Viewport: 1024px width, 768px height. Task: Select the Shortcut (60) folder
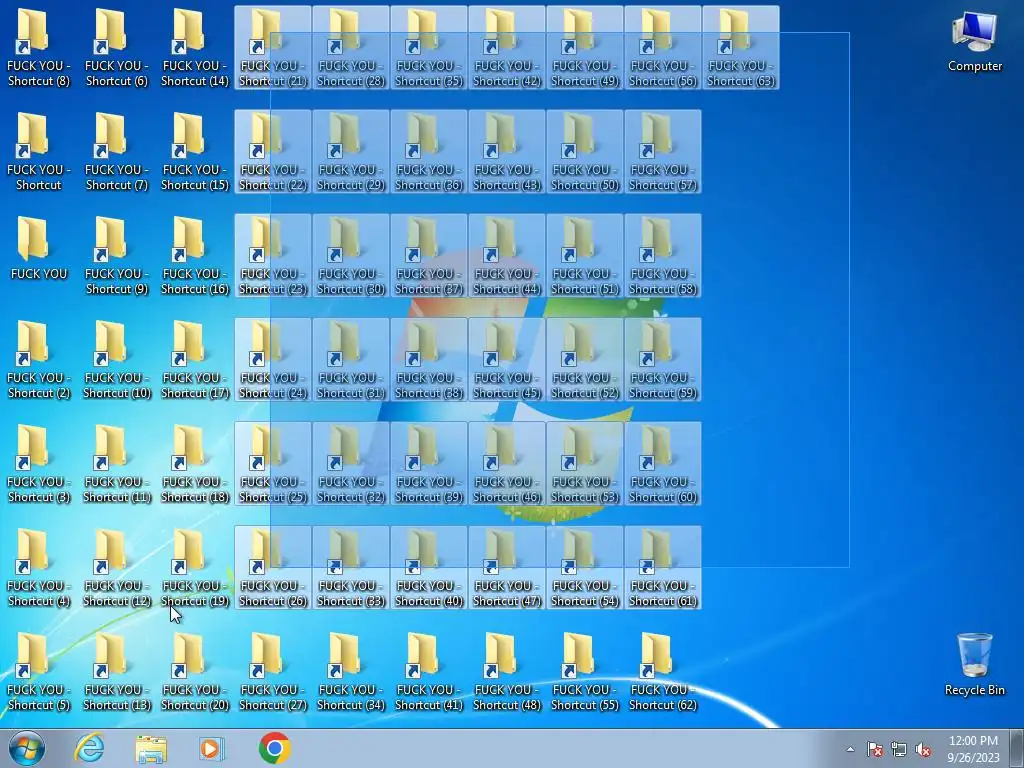pyautogui.click(x=663, y=464)
